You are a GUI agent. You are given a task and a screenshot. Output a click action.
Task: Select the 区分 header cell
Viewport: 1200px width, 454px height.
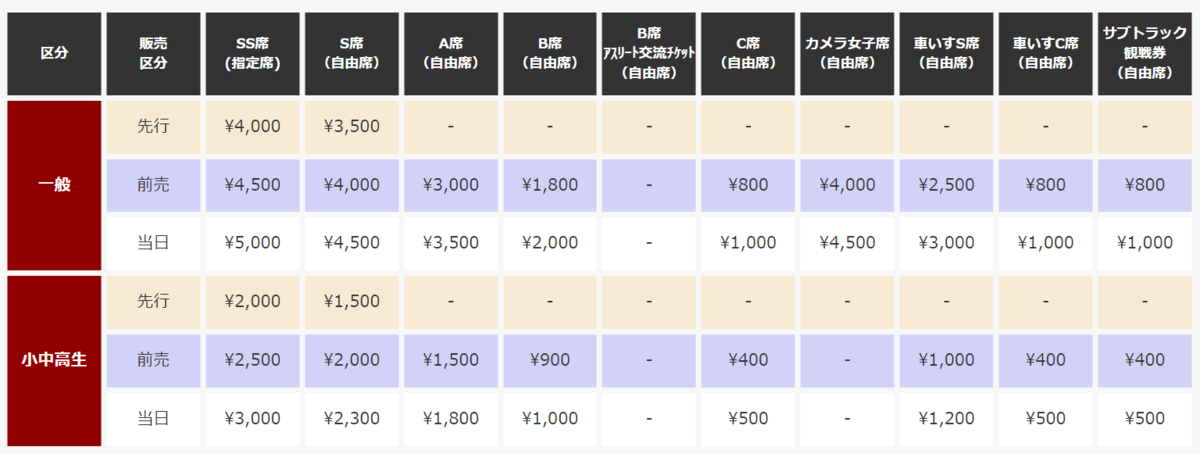pyautogui.click(x=54, y=53)
